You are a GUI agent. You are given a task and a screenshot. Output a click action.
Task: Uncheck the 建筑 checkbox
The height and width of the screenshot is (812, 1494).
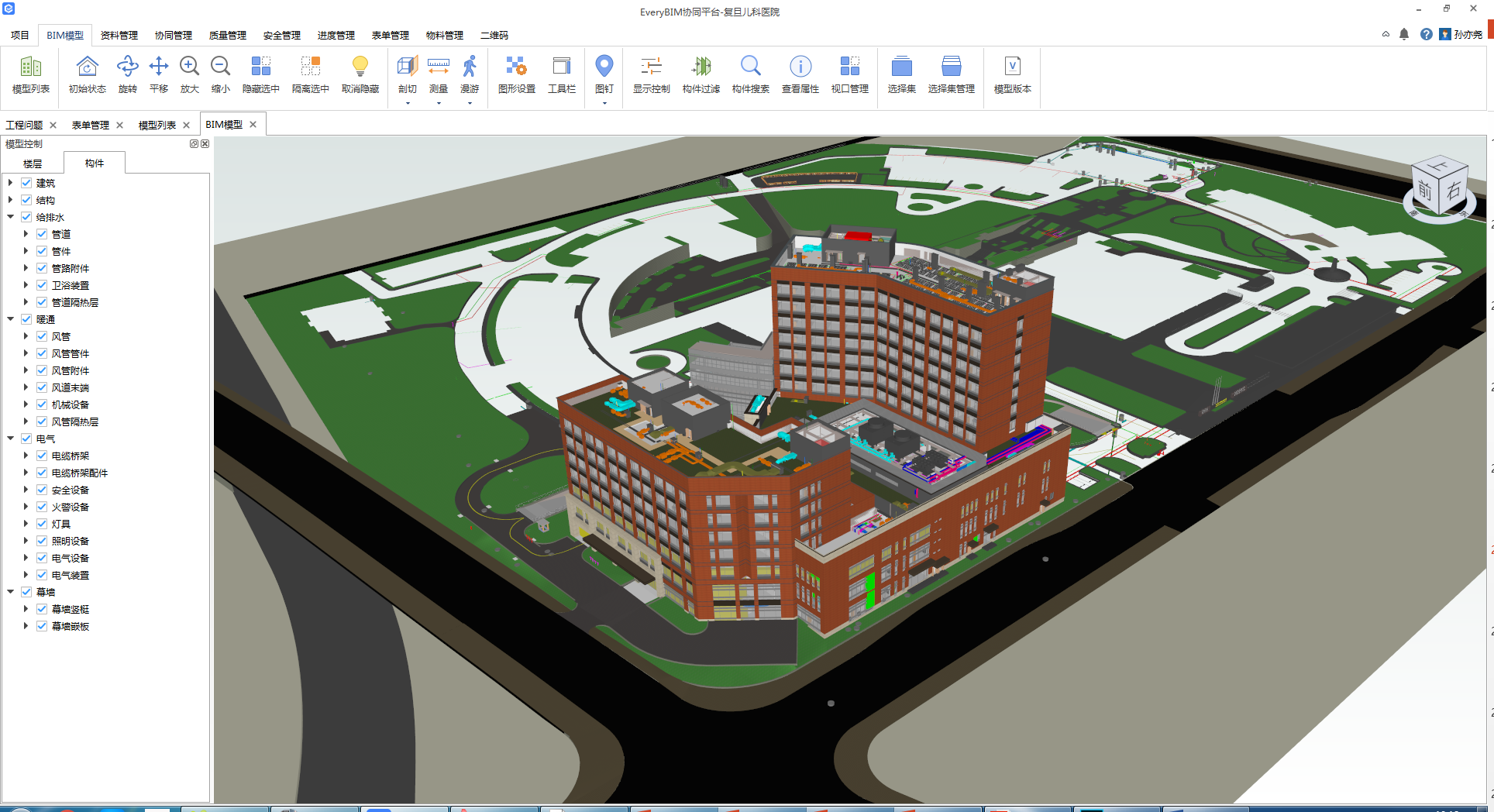click(x=26, y=183)
